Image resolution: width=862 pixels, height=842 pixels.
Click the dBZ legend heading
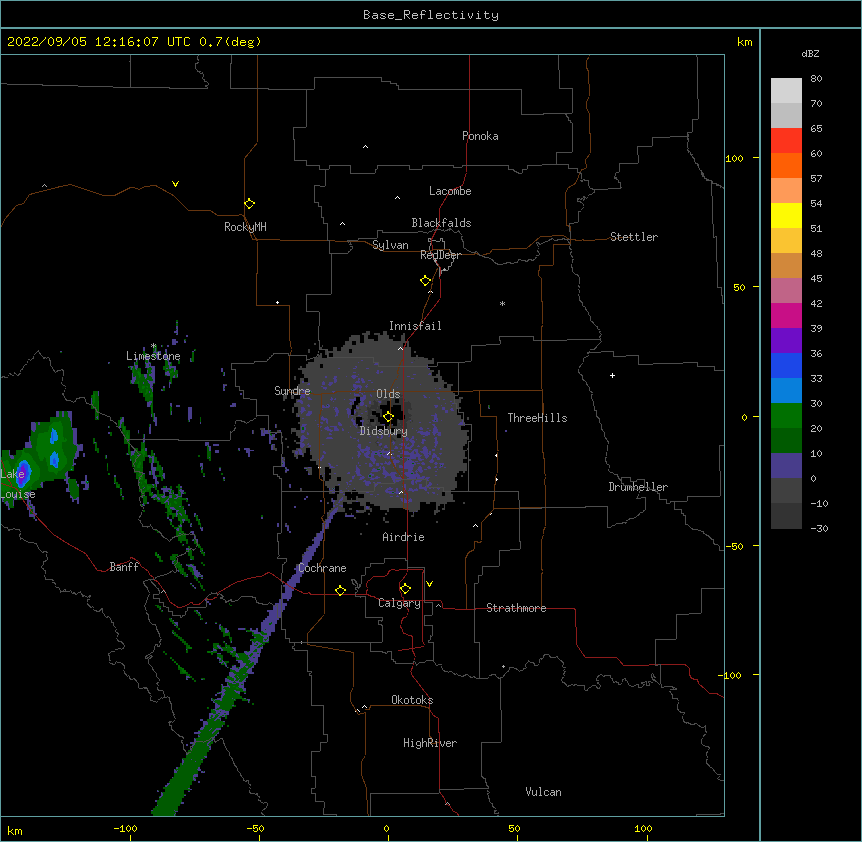point(810,53)
